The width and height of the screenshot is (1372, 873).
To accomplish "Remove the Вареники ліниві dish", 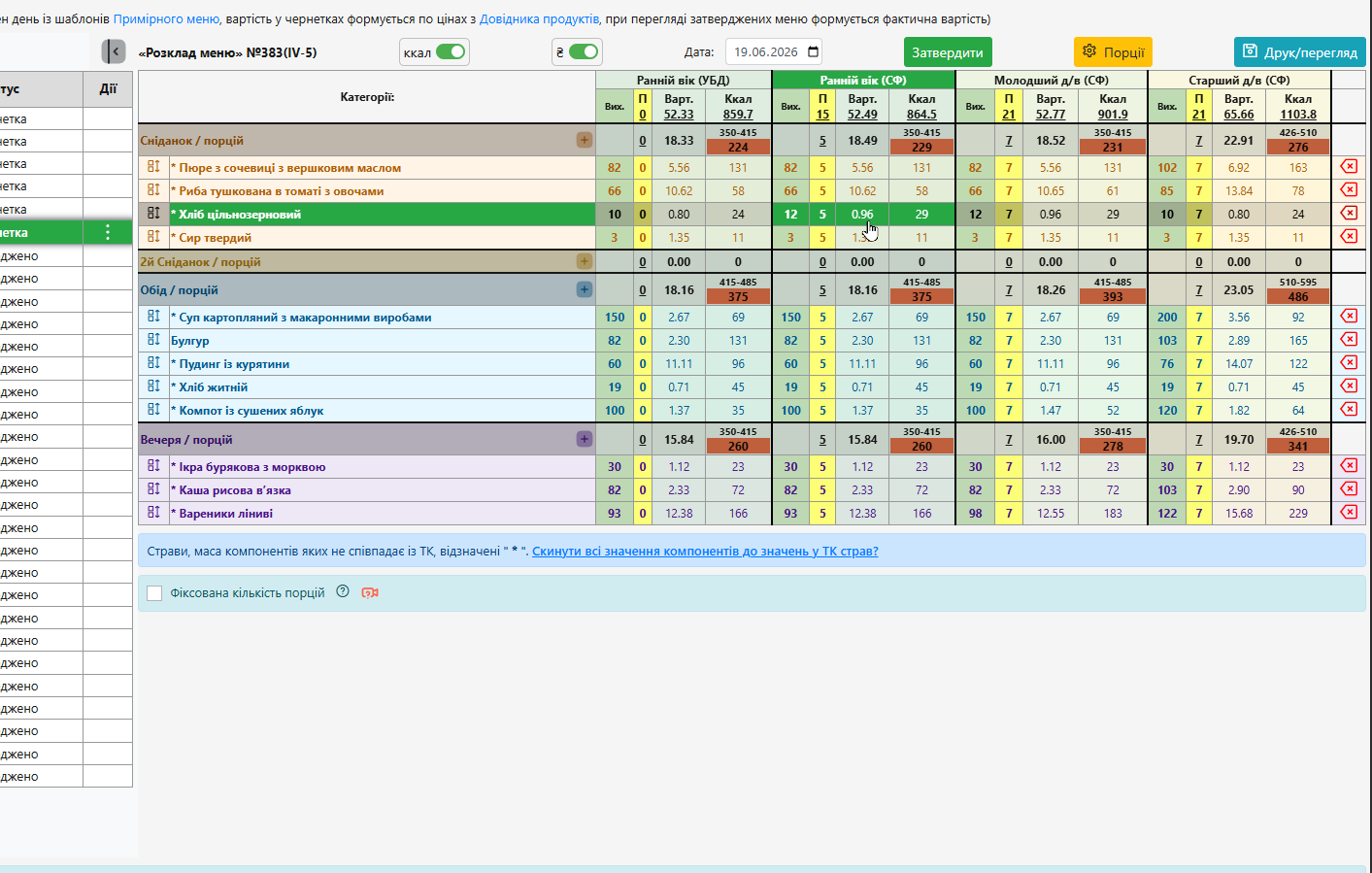I will pos(1349,513).
